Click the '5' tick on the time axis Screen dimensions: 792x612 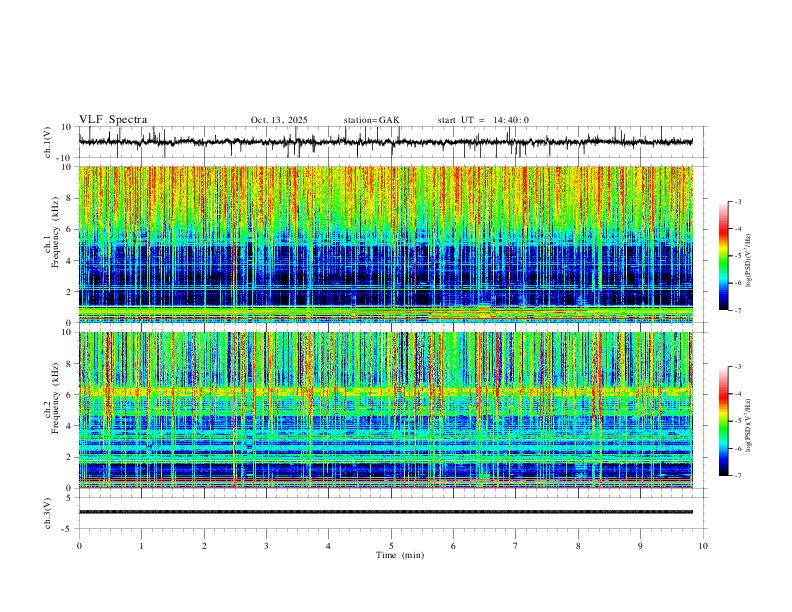pyautogui.click(x=391, y=546)
